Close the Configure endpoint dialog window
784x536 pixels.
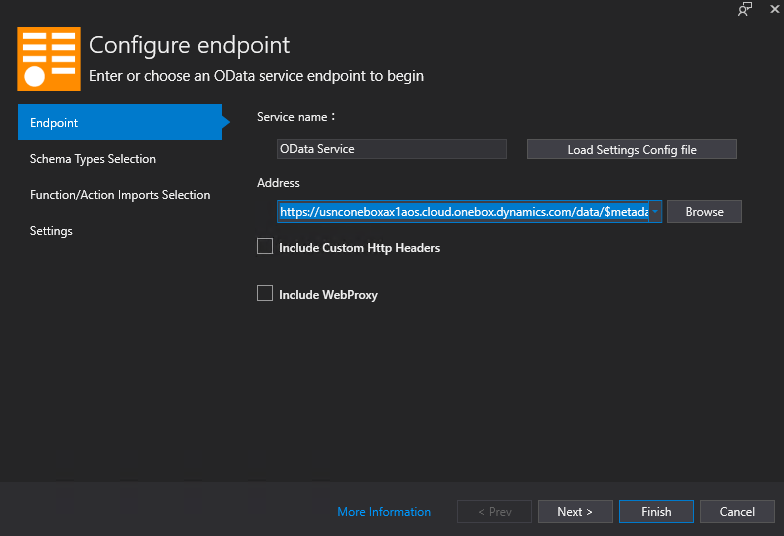pyautogui.click(x=774, y=9)
